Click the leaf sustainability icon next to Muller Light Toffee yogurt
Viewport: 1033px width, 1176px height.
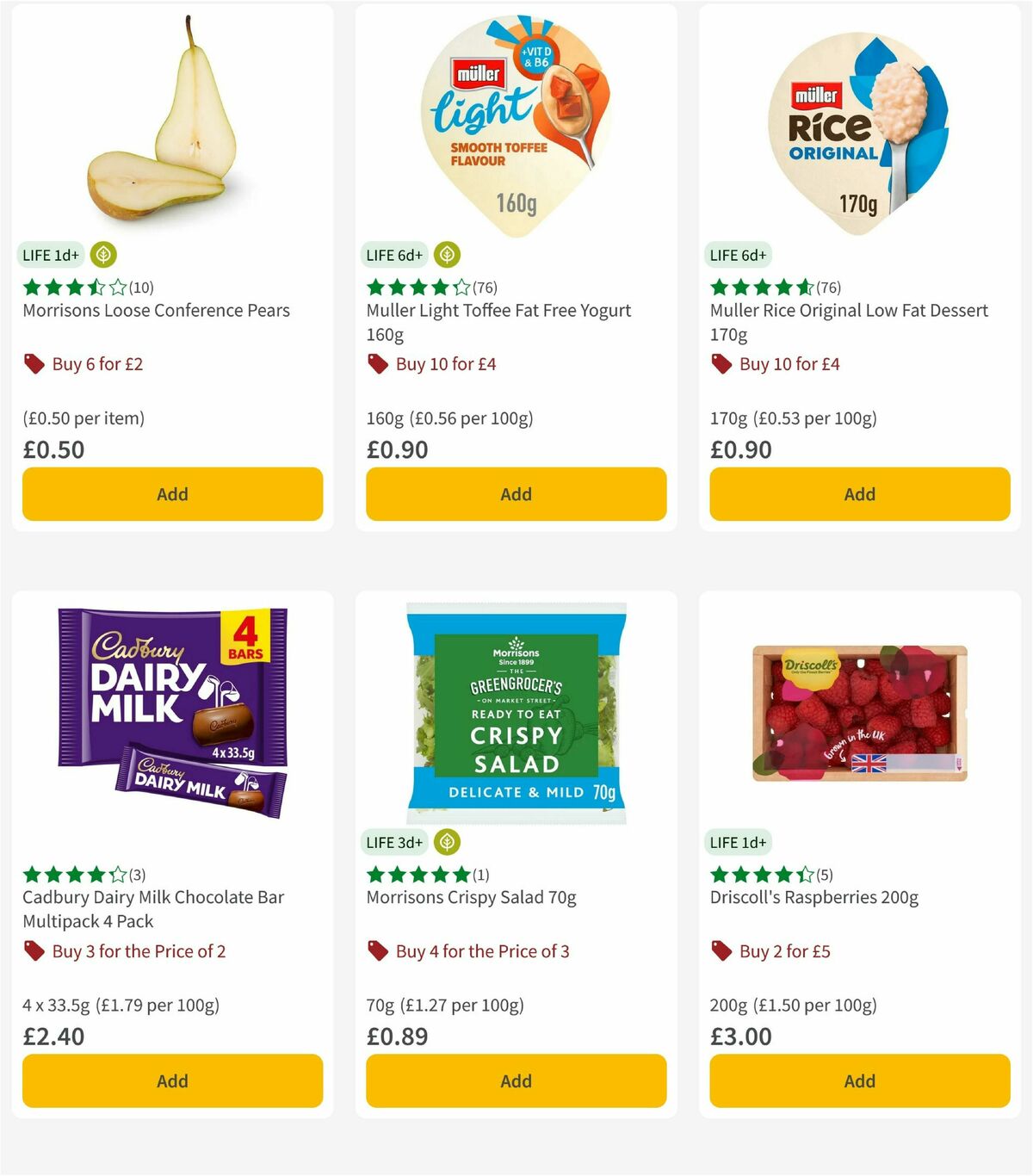(447, 255)
